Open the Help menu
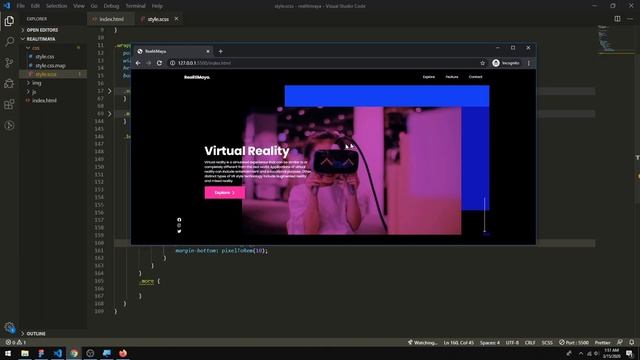The width and height of the screenshot is (640, 360). [x=157, y=6]
